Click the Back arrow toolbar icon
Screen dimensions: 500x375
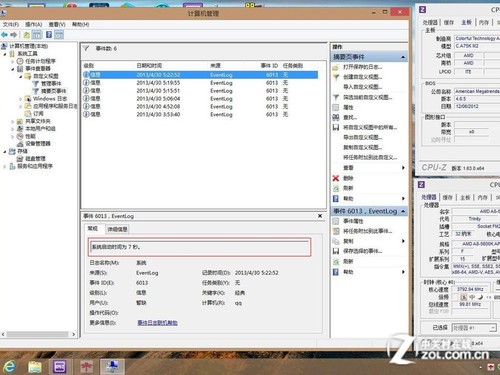(x=4, y=35)
